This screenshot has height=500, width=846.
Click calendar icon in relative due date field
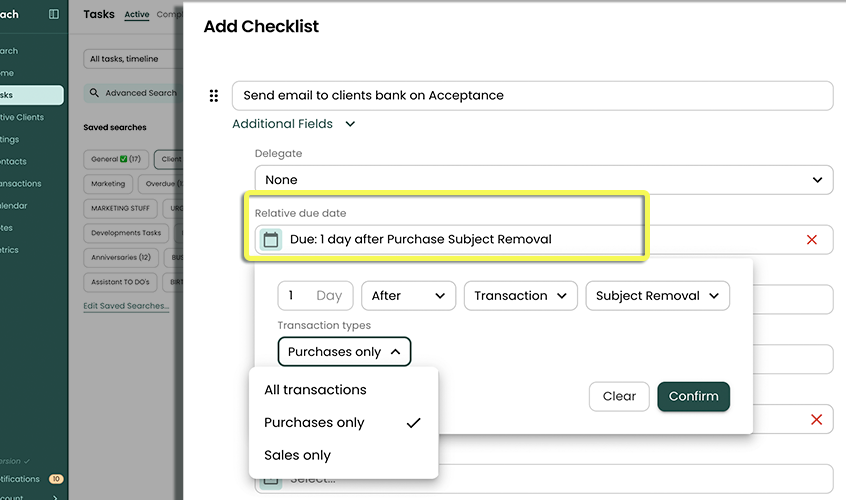[271, 240]
